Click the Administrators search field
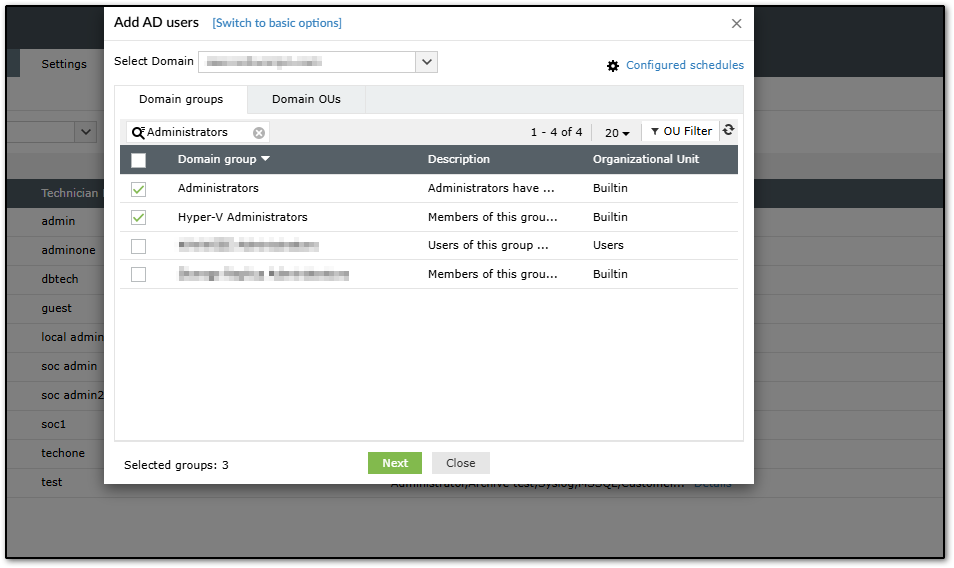 (197, 132)
